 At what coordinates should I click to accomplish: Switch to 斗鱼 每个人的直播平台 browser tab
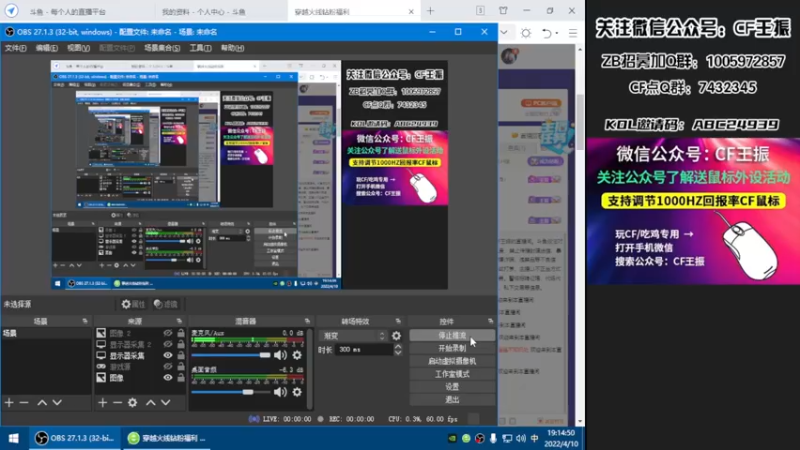coord(67,11)
